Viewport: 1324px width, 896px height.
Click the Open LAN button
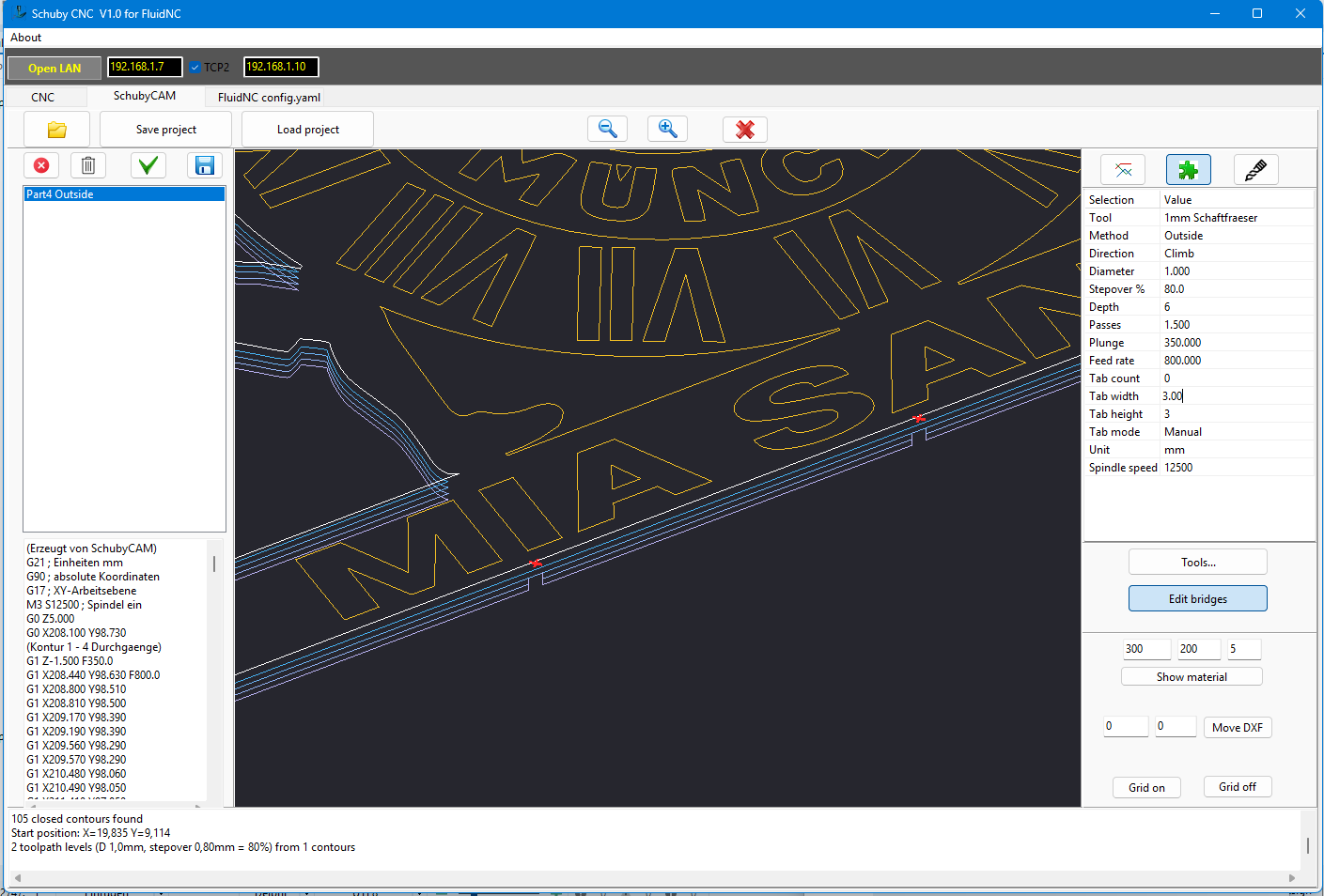(x=55, y=68)
